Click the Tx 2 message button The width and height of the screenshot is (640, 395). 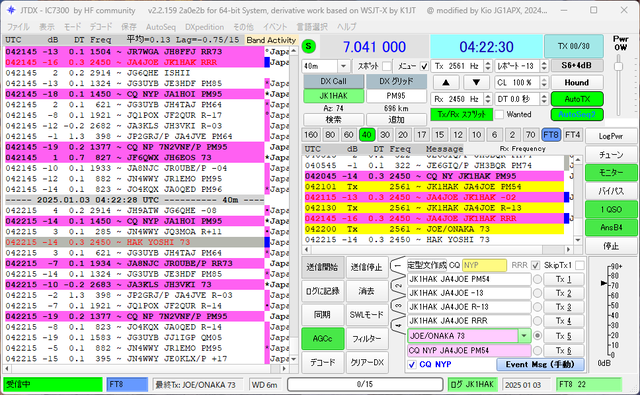click(x=563, y=293)
